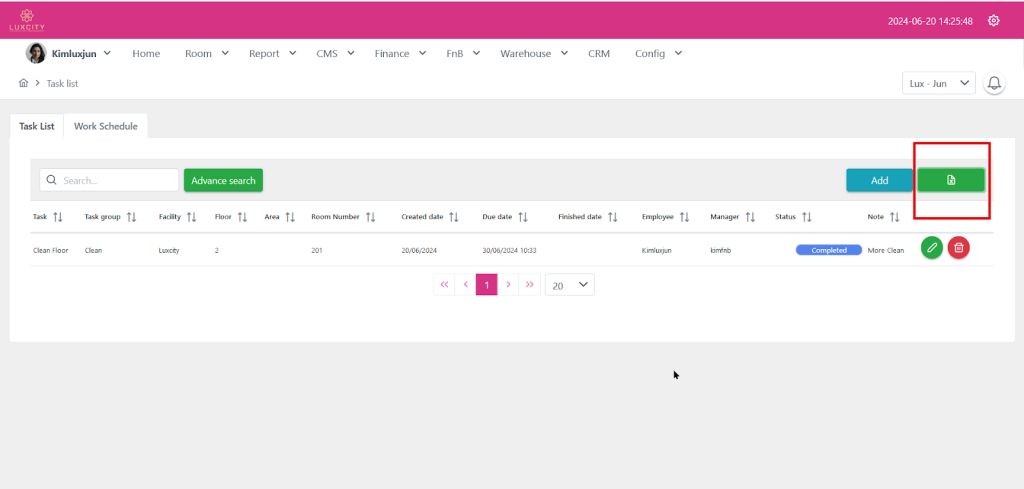1024x489 pixels.
Task: Open the page size 20 dropdown
Action: pyautogui.click(x=570, y=285)
